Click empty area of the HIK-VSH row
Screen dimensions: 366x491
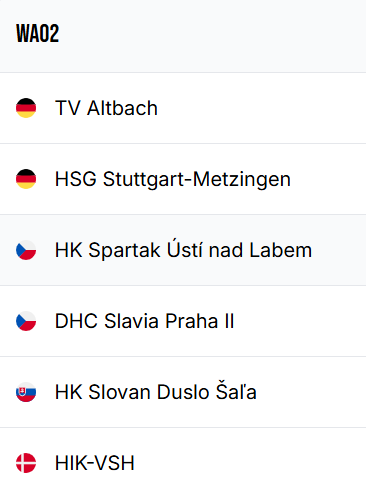(x=250, y=463)
